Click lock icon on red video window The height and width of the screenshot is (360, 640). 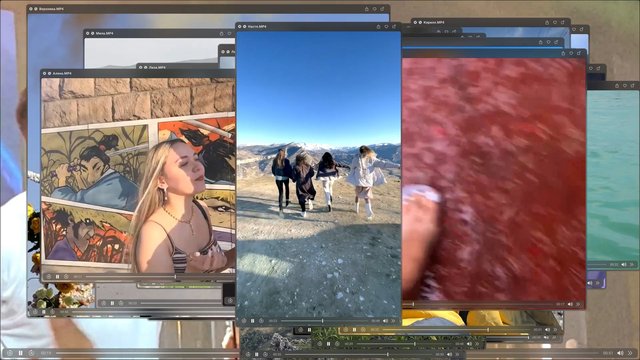[x=563, y=53]
